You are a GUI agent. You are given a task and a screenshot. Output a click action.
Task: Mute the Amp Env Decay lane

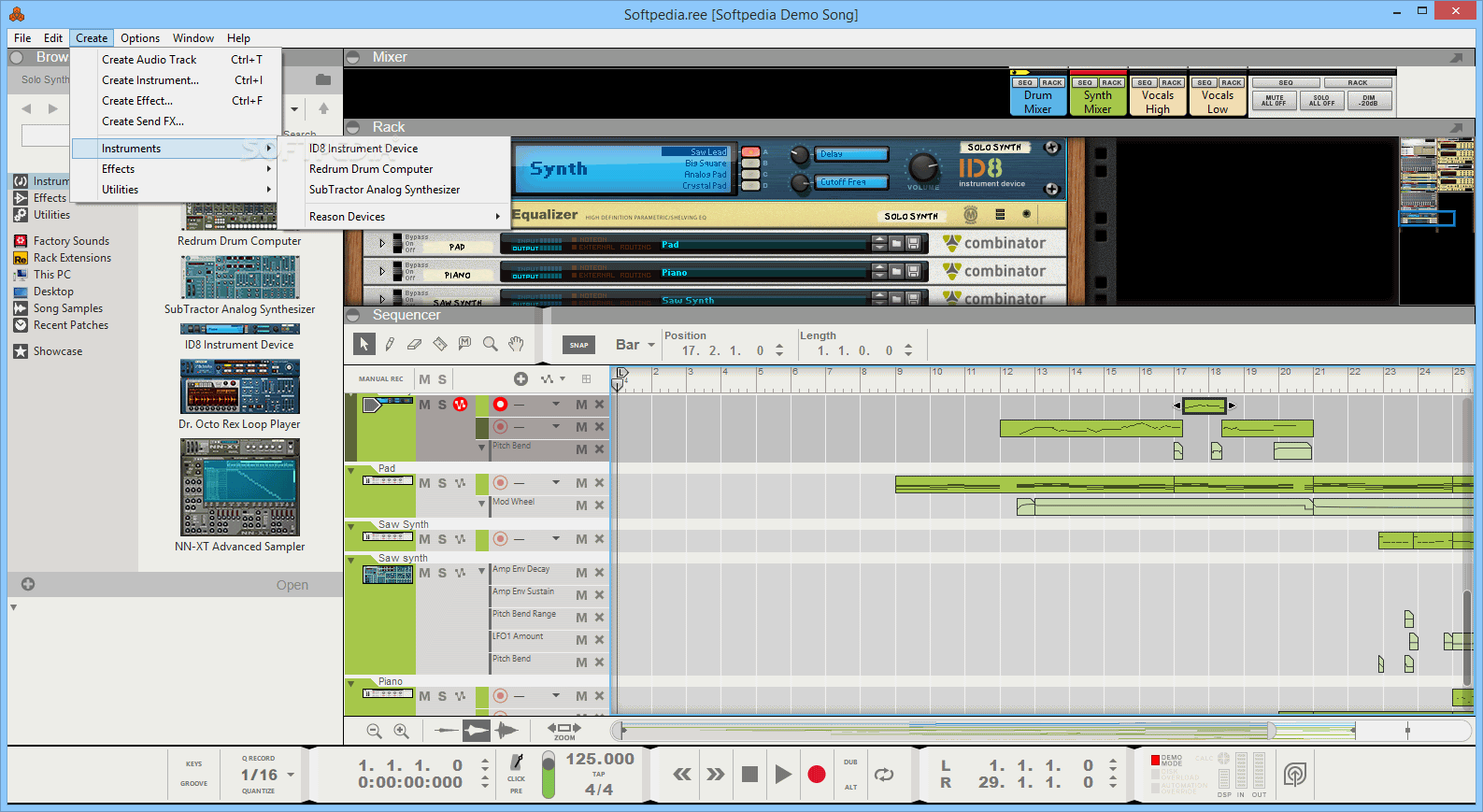tap(581, 573)
